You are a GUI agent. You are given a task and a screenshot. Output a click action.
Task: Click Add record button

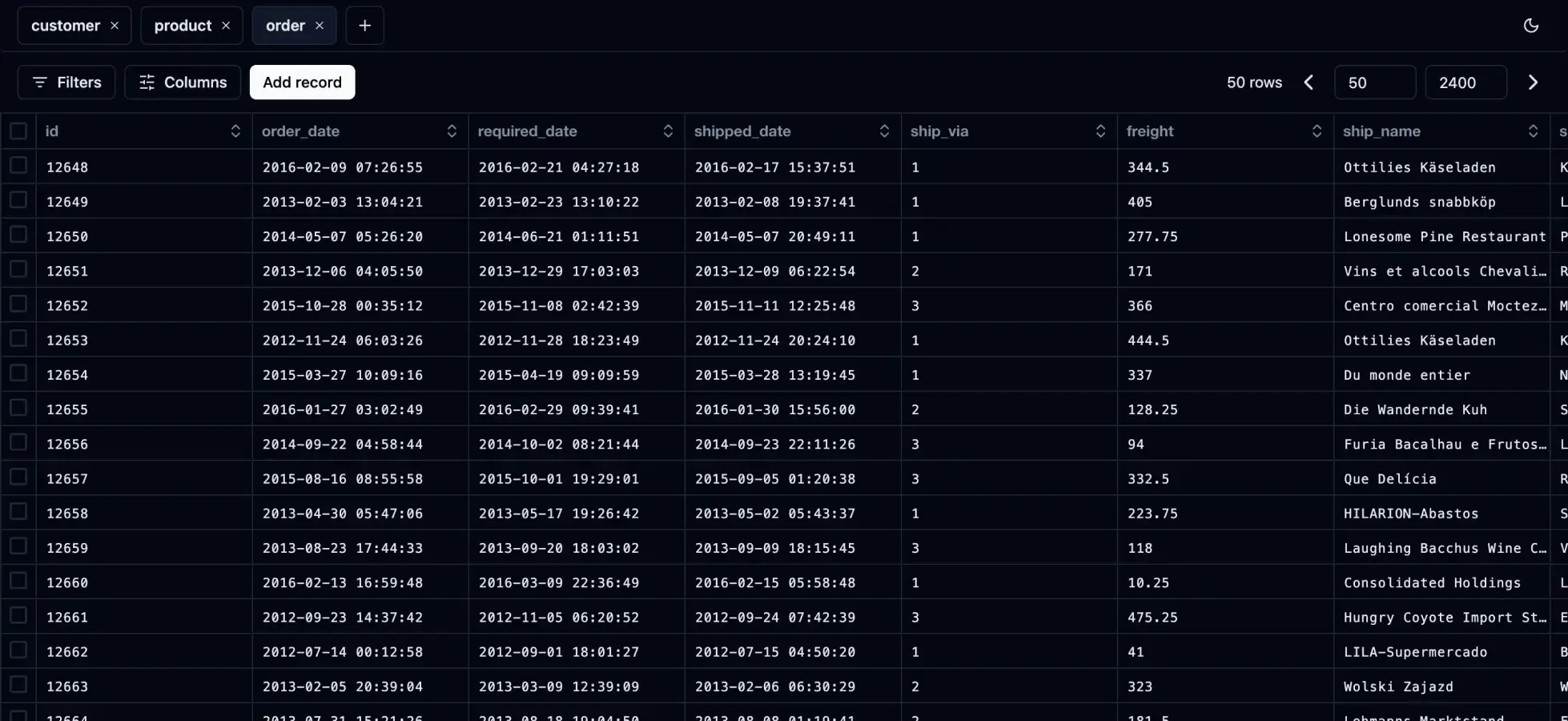(302, 83)
